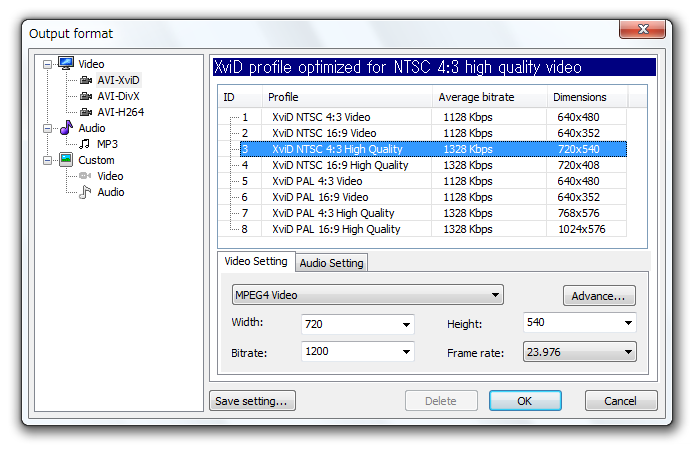Viewport: 695px width, 449px height.
Task: Click the music notes icon beside MP3
Action: [84, 144]
